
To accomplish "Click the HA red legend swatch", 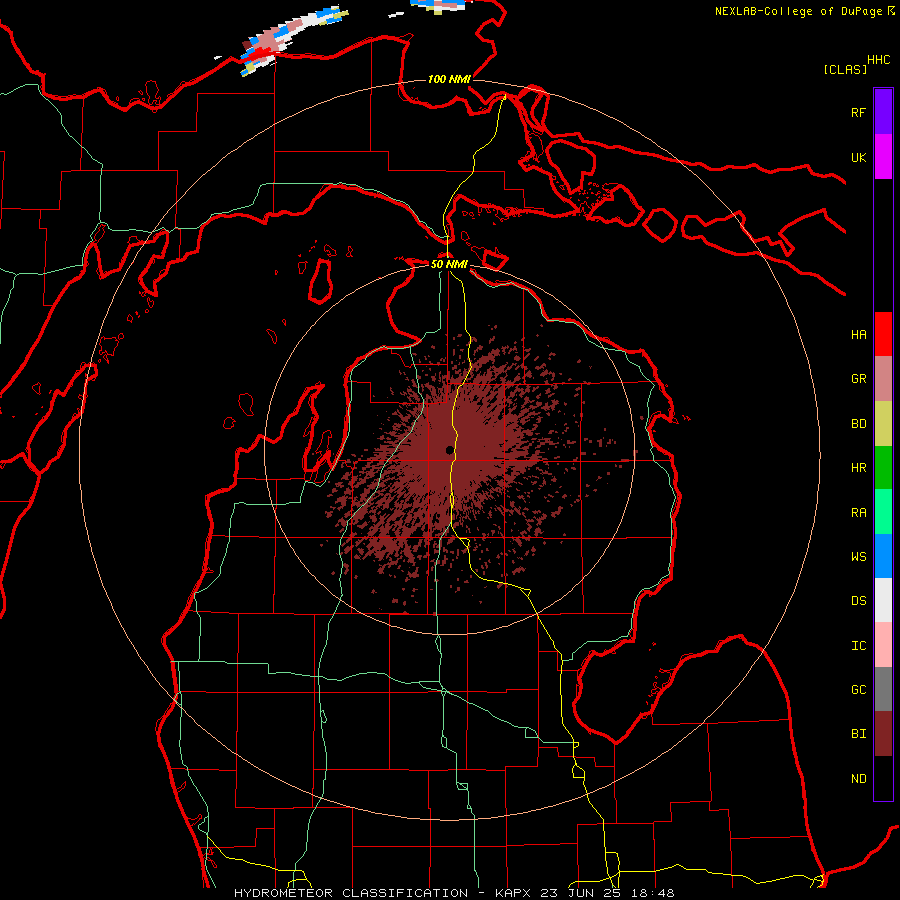I will [883, 334].
